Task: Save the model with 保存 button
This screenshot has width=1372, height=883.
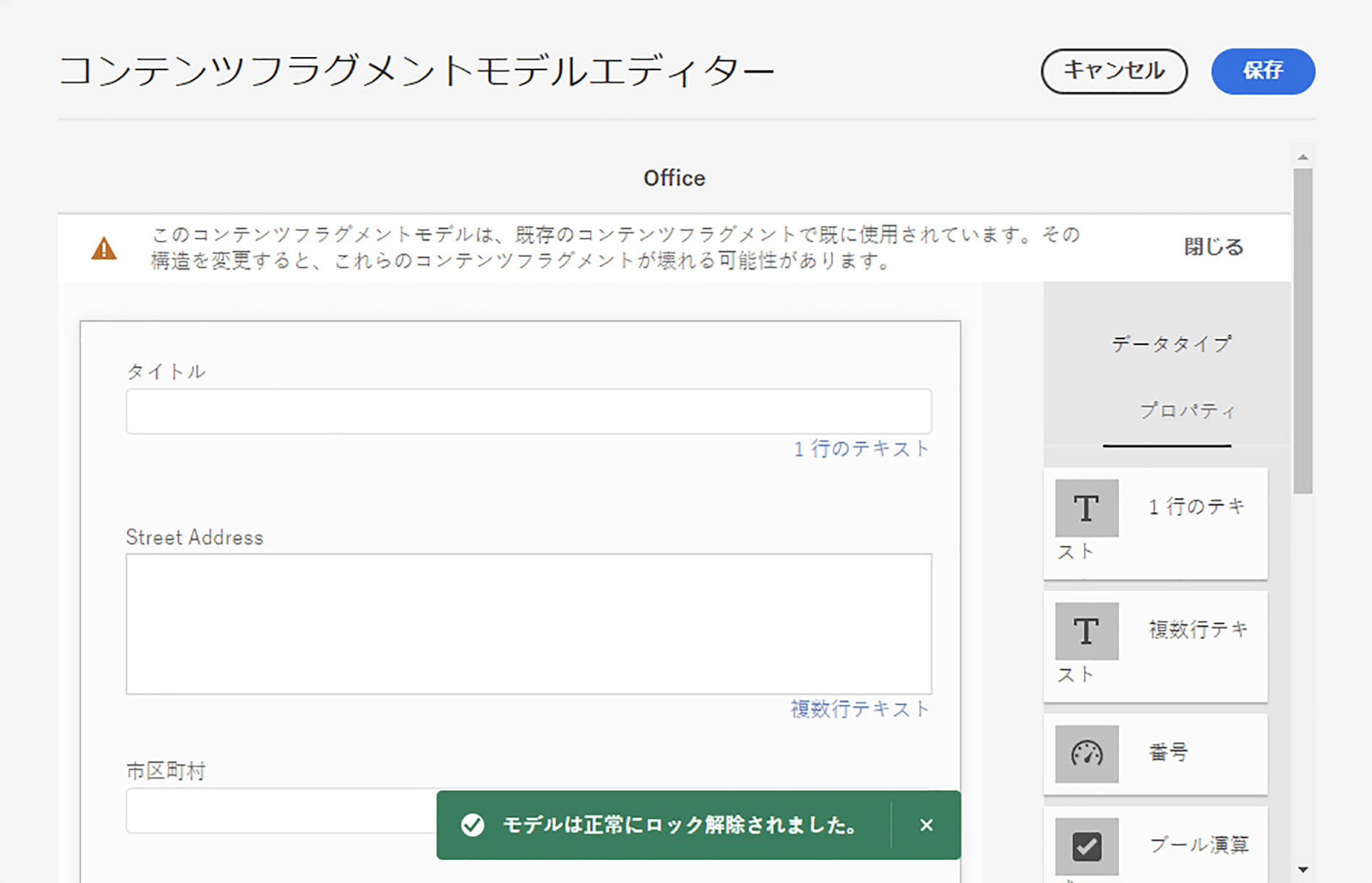Action: click(1262, 71)
